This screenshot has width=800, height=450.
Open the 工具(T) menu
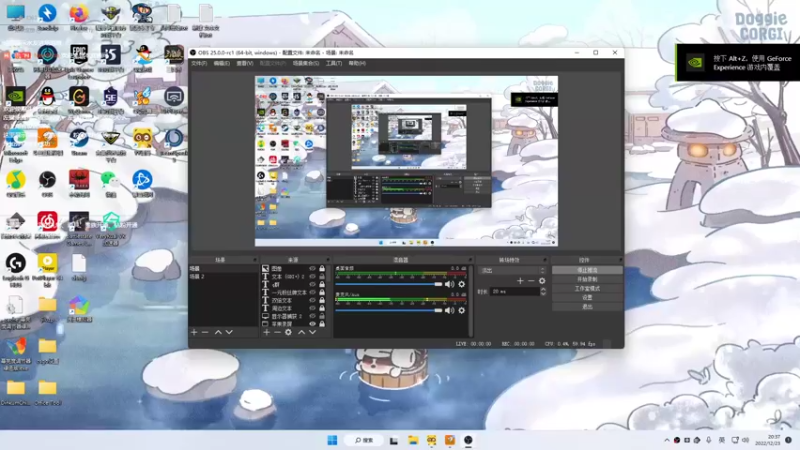coord(334,63)
